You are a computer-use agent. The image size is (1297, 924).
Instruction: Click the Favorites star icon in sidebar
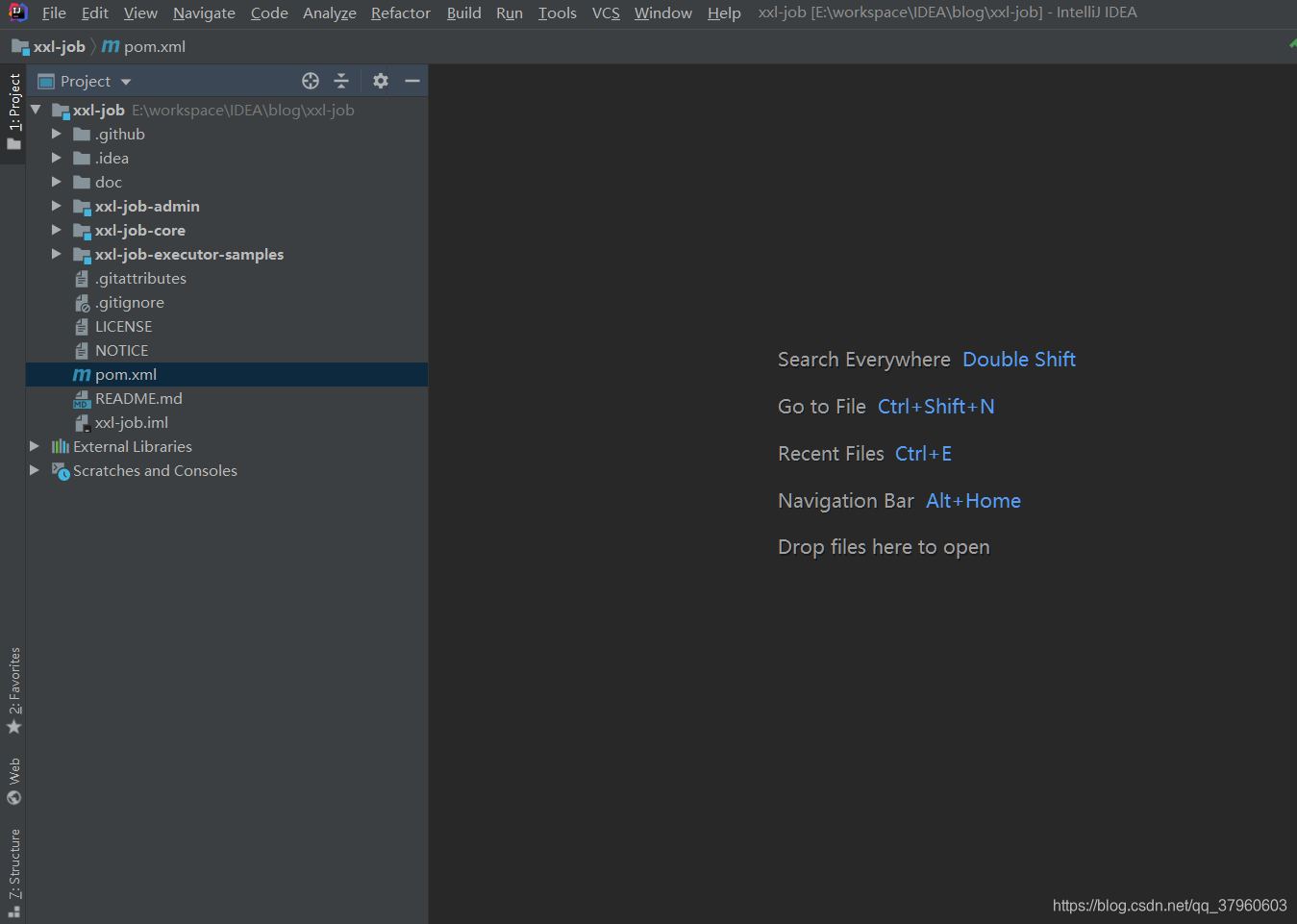coord(13,727)
